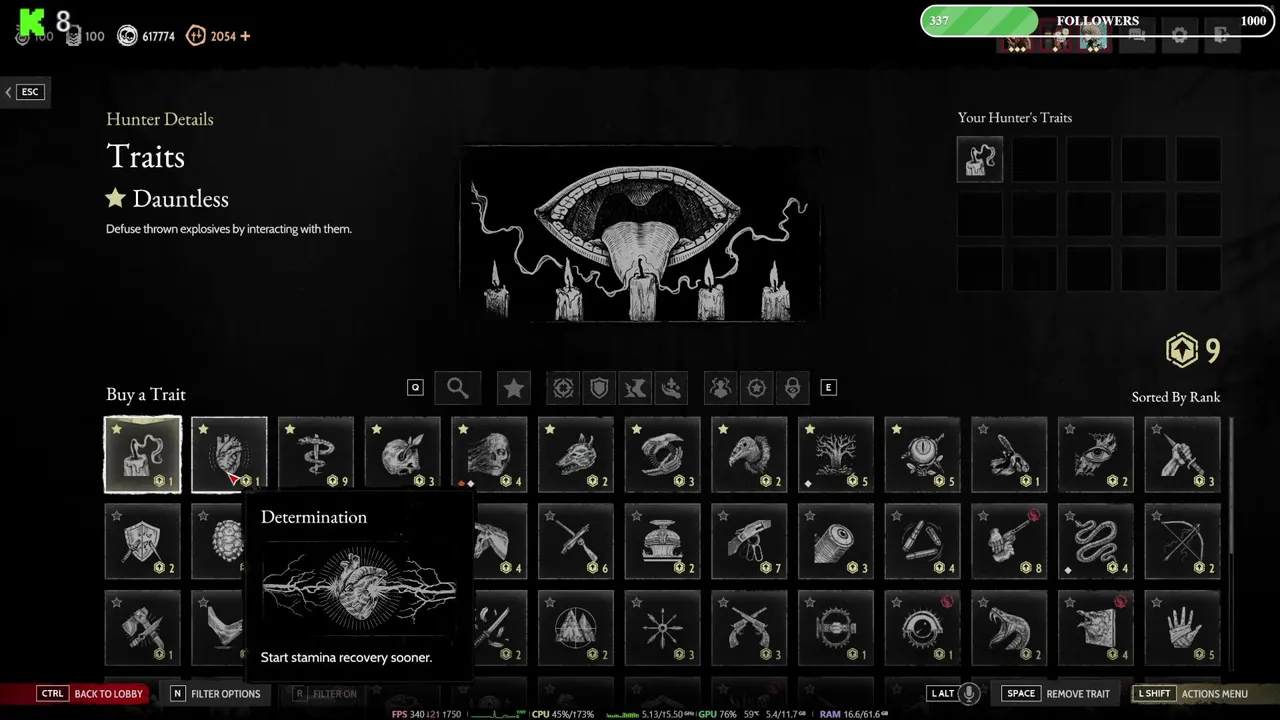
Task: Select the hand with knife trait tile
Action: coord(1183,455)
